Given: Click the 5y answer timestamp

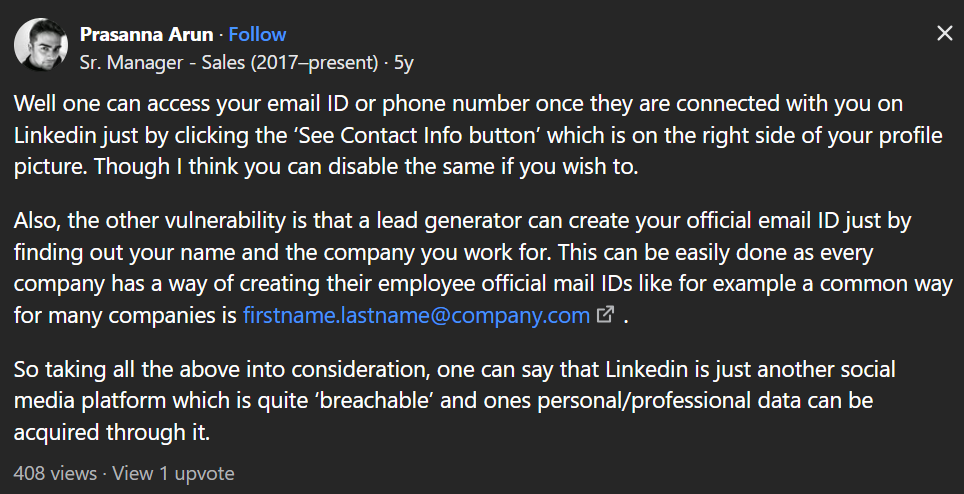Looking at the screenshot, I should point(404,63).
